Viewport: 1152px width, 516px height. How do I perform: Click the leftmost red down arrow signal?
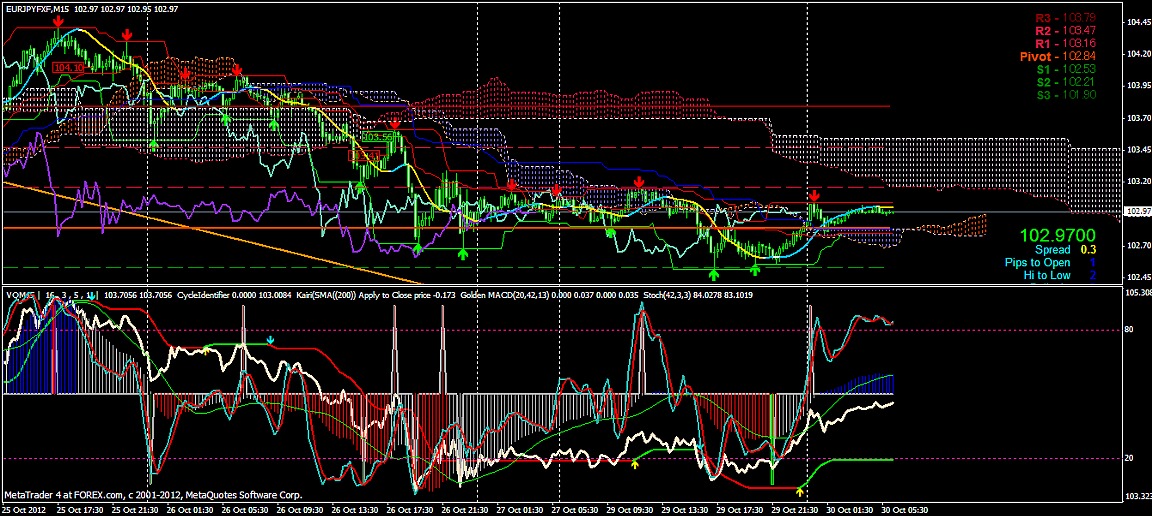pyautogui.click(x=59, y=21)
